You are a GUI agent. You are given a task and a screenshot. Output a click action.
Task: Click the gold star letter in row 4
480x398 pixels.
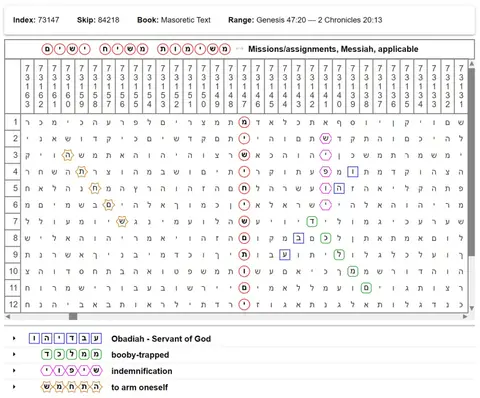[x=81, y=172]
